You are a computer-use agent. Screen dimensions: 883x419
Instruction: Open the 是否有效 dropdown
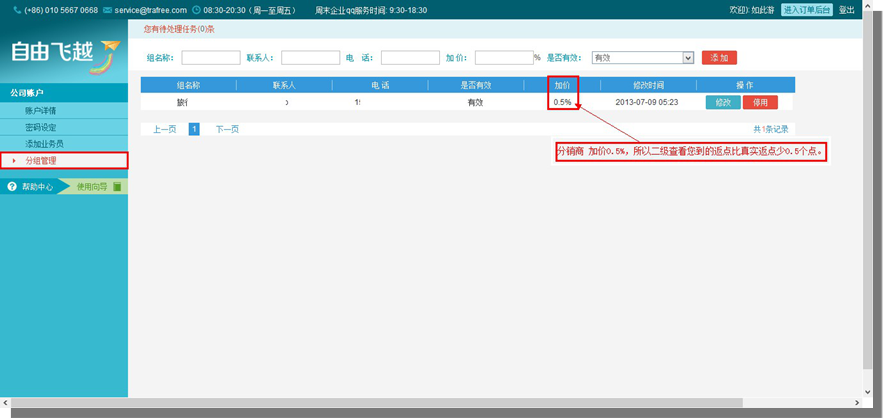(687, 58)
